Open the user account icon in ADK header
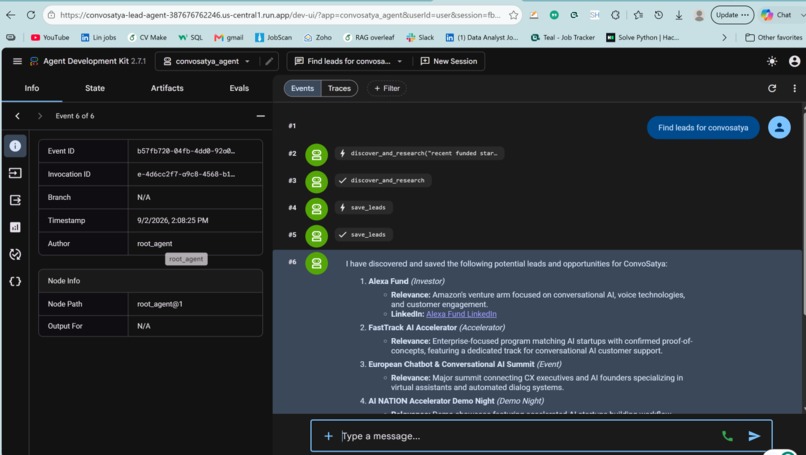Screen dimensions: 806x455 [x=794, y=61]
